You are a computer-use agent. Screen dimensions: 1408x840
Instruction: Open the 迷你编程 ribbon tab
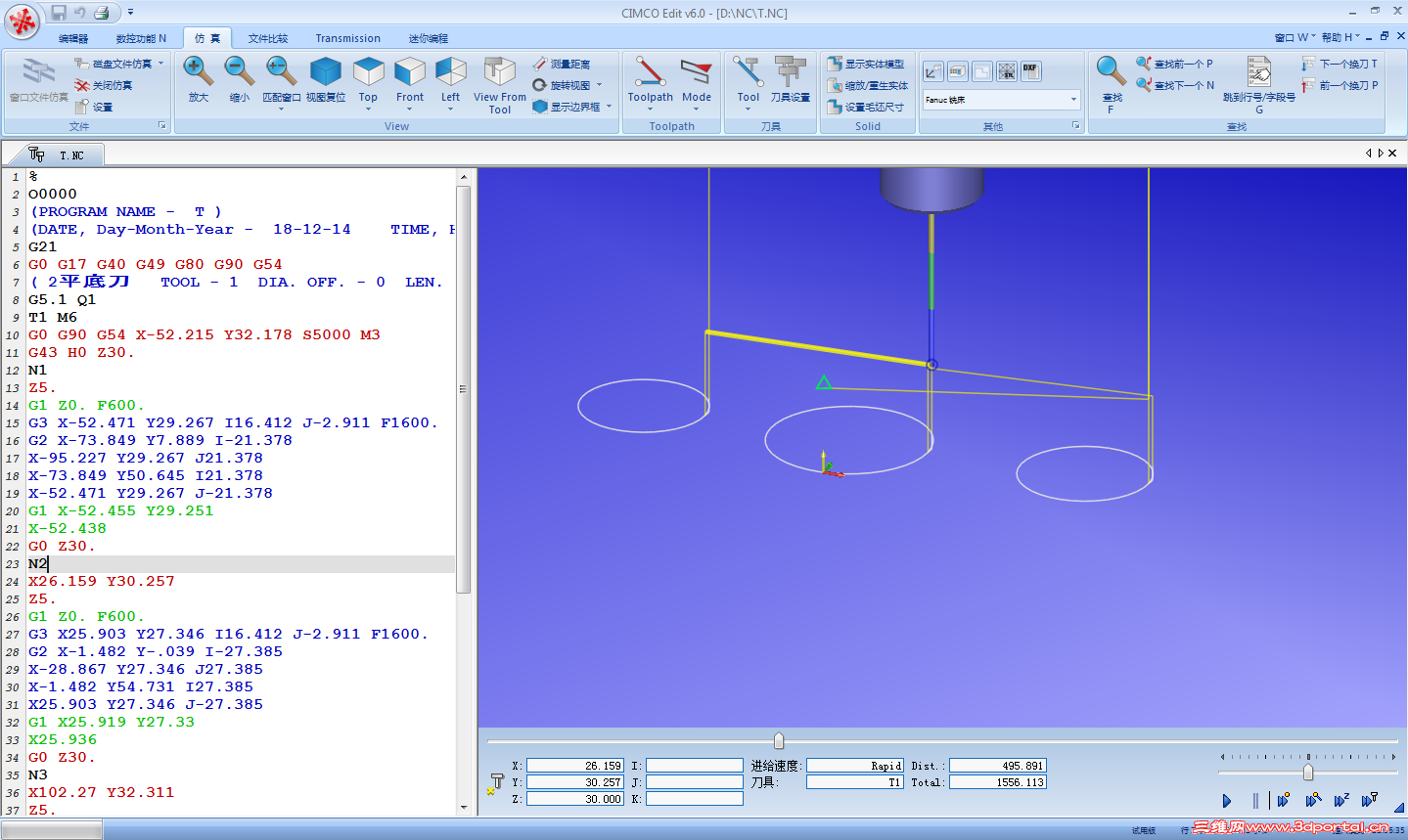(x=429, y=38)
